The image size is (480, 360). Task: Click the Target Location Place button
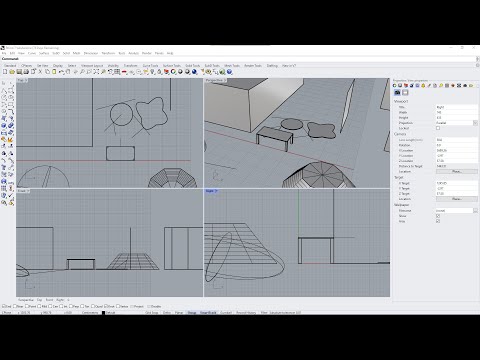[x=457, y=199]
